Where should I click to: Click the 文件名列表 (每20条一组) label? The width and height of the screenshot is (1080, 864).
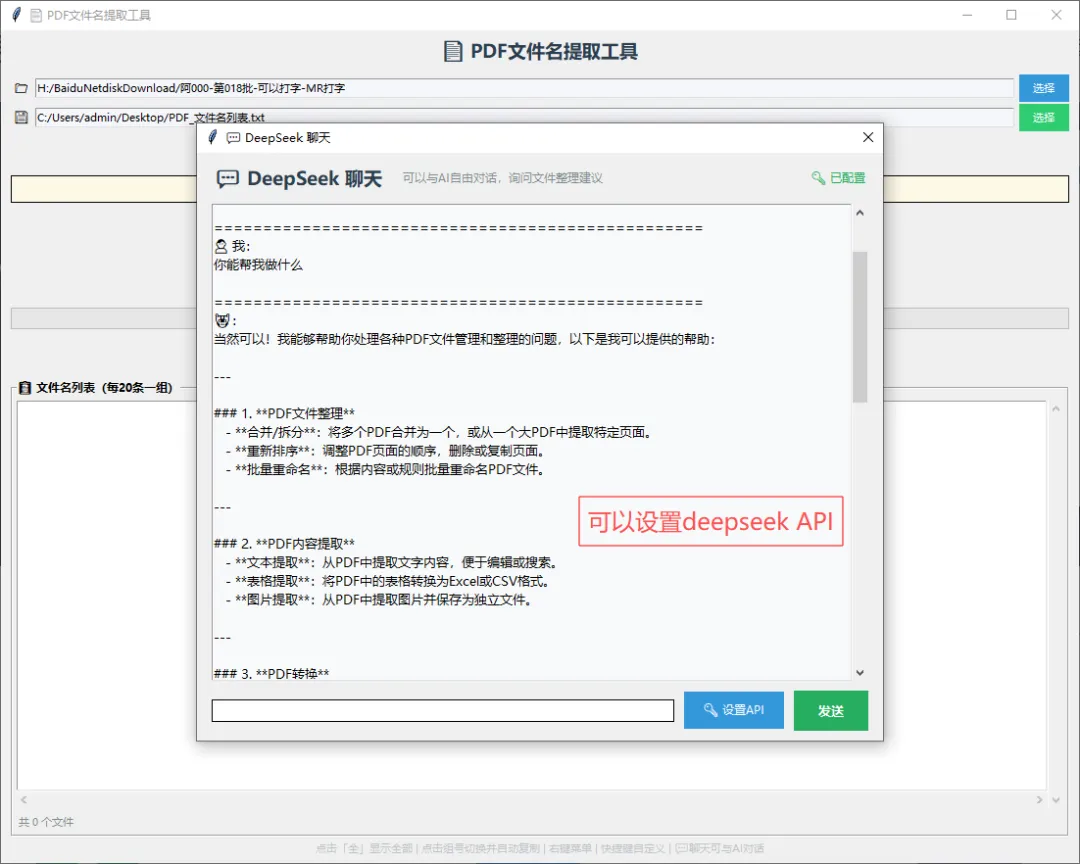coord(104,387)
